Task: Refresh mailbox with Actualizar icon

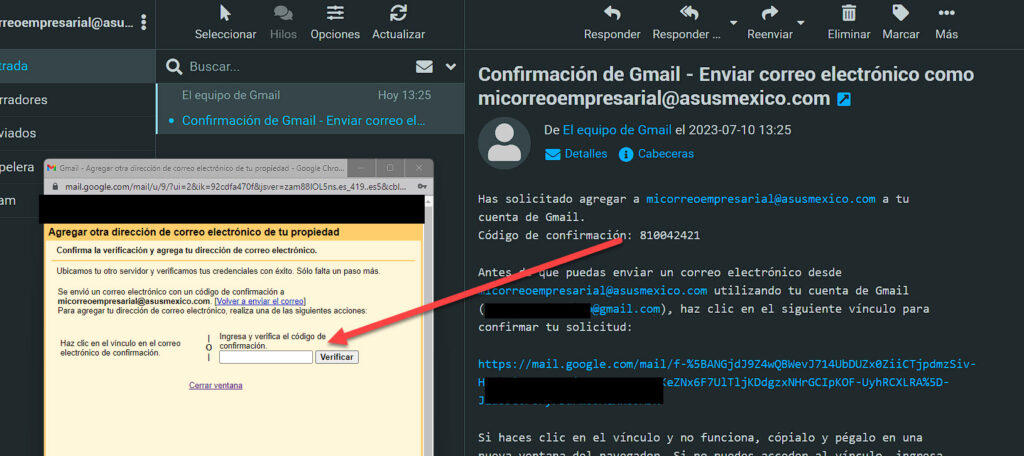Action: point(398,14)
